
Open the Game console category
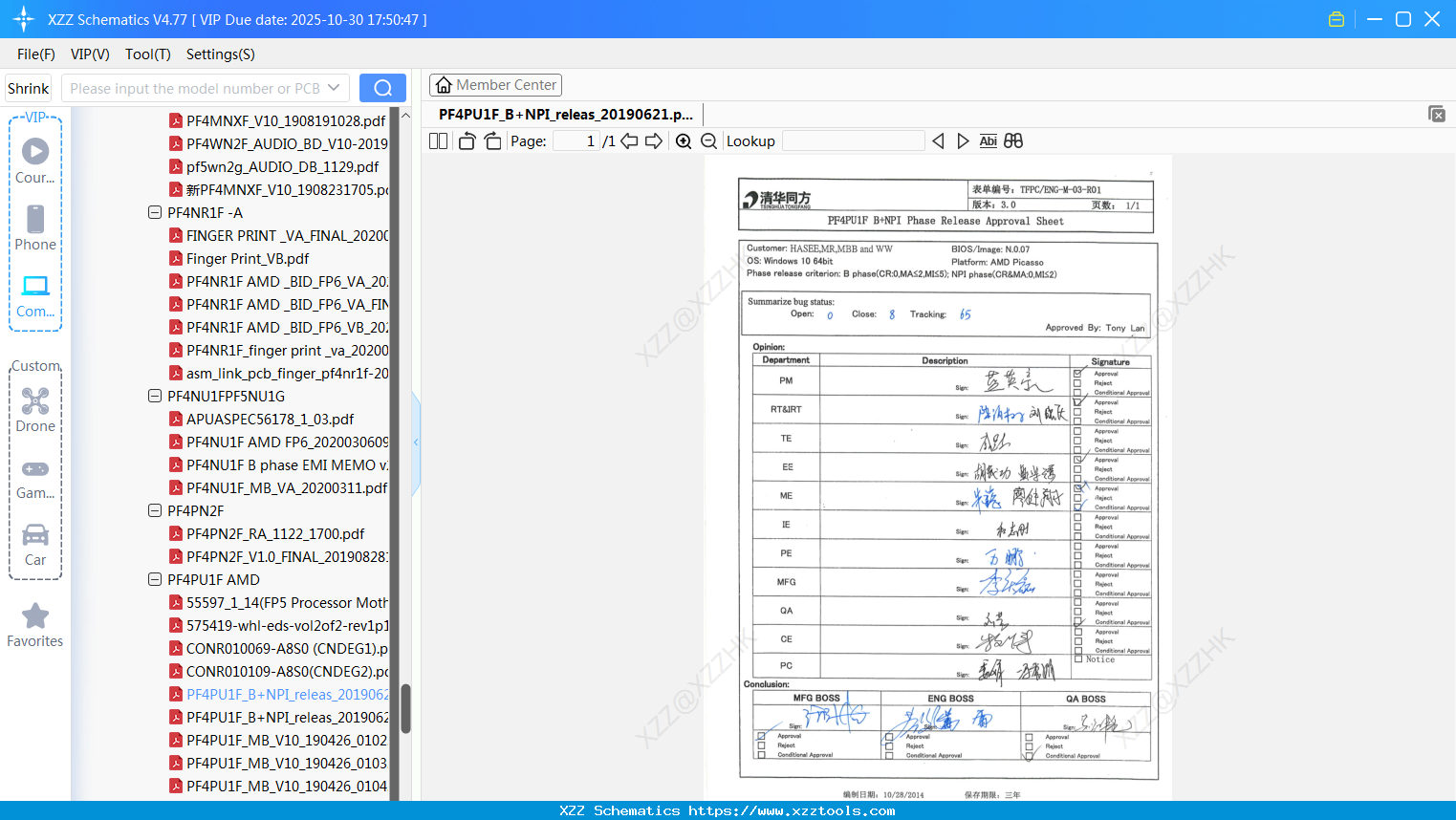coord(35,478)
